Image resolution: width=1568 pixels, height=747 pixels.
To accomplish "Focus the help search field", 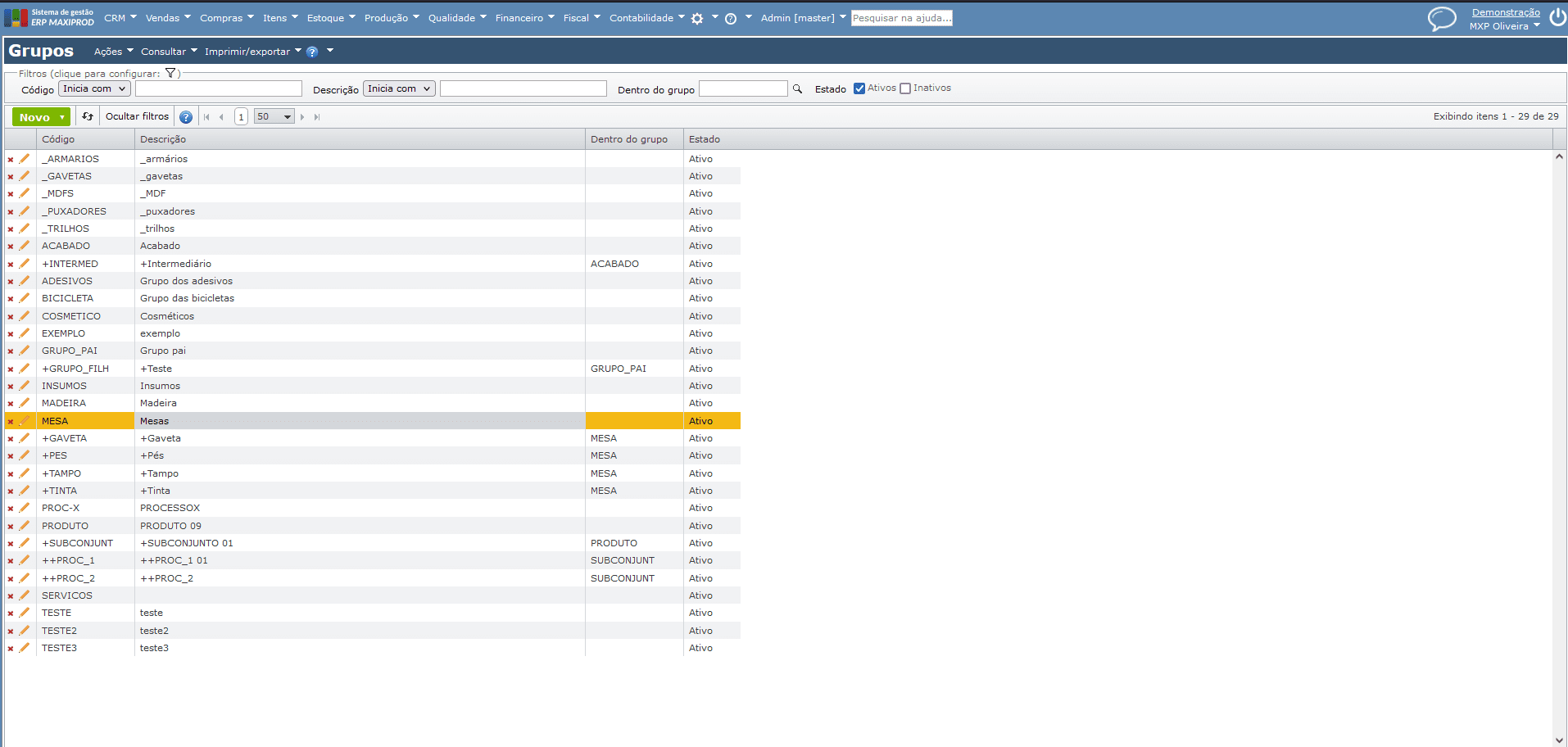I will click(901, 18).
